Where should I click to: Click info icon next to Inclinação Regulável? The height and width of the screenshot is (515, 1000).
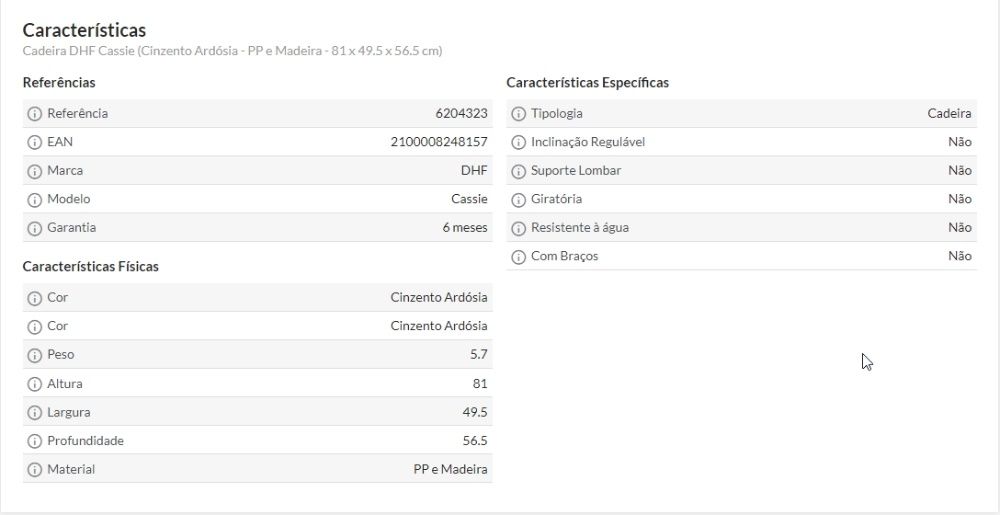(x=518, y=143)
